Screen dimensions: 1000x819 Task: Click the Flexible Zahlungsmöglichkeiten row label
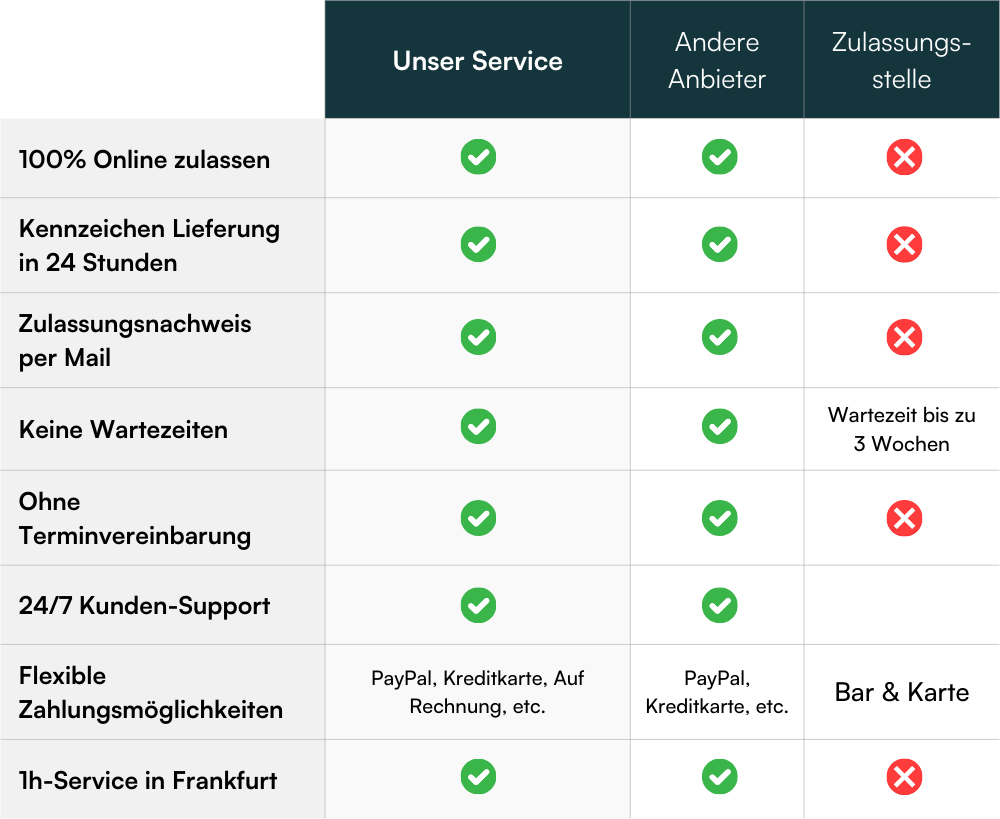(x=151, y=693)
